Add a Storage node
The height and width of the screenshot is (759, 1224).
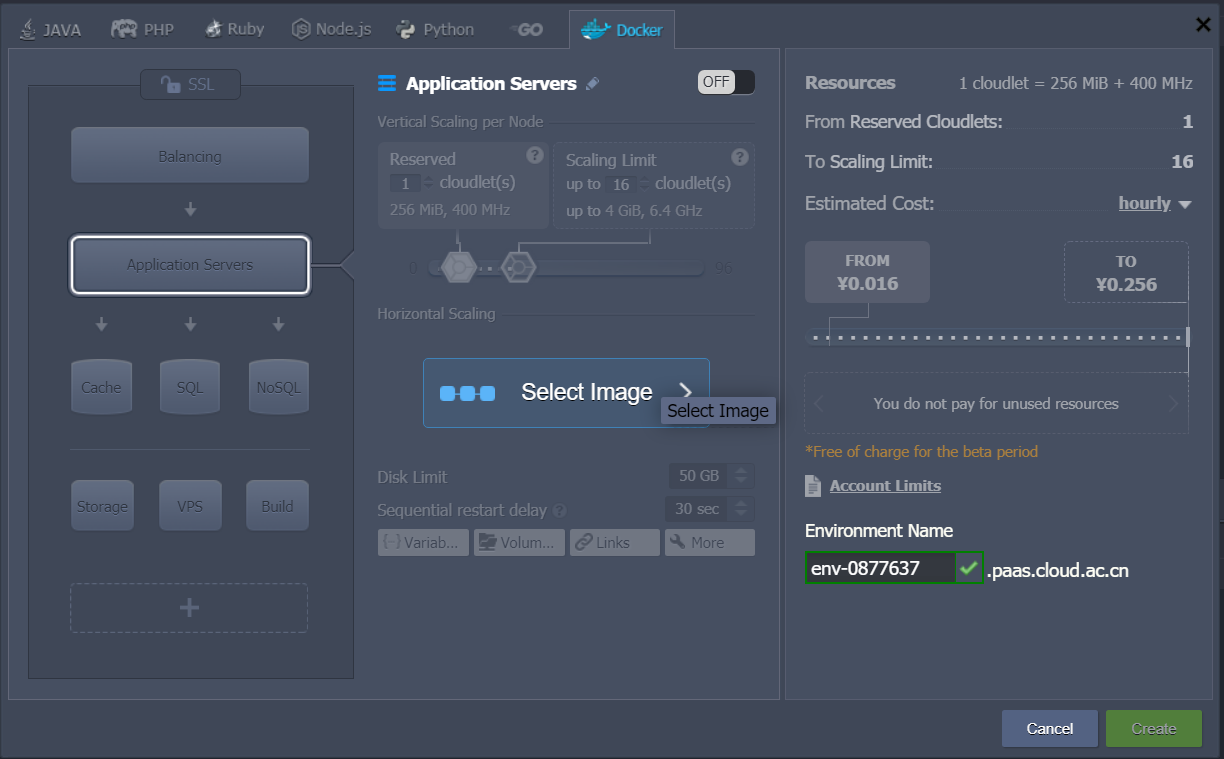tap(102, 506)
